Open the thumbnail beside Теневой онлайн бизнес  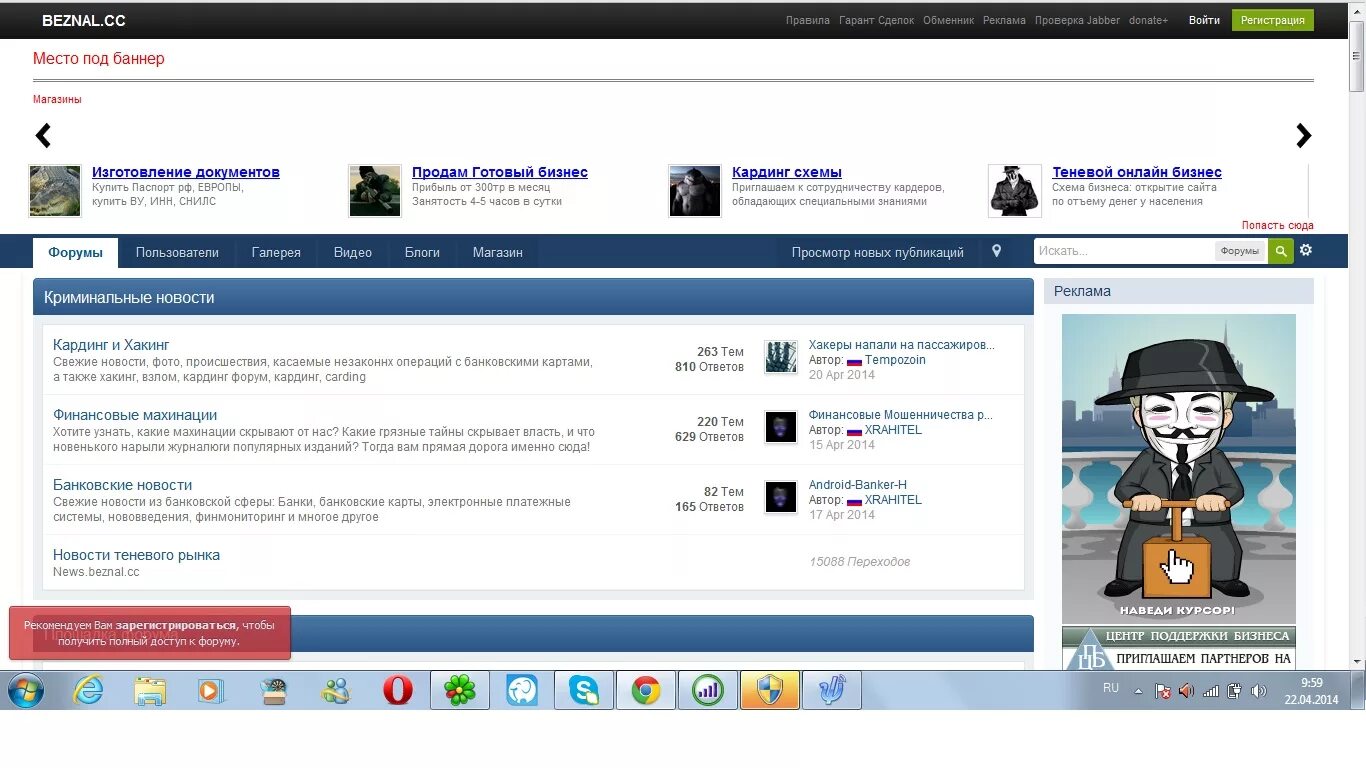click(x=1015, y=191)
